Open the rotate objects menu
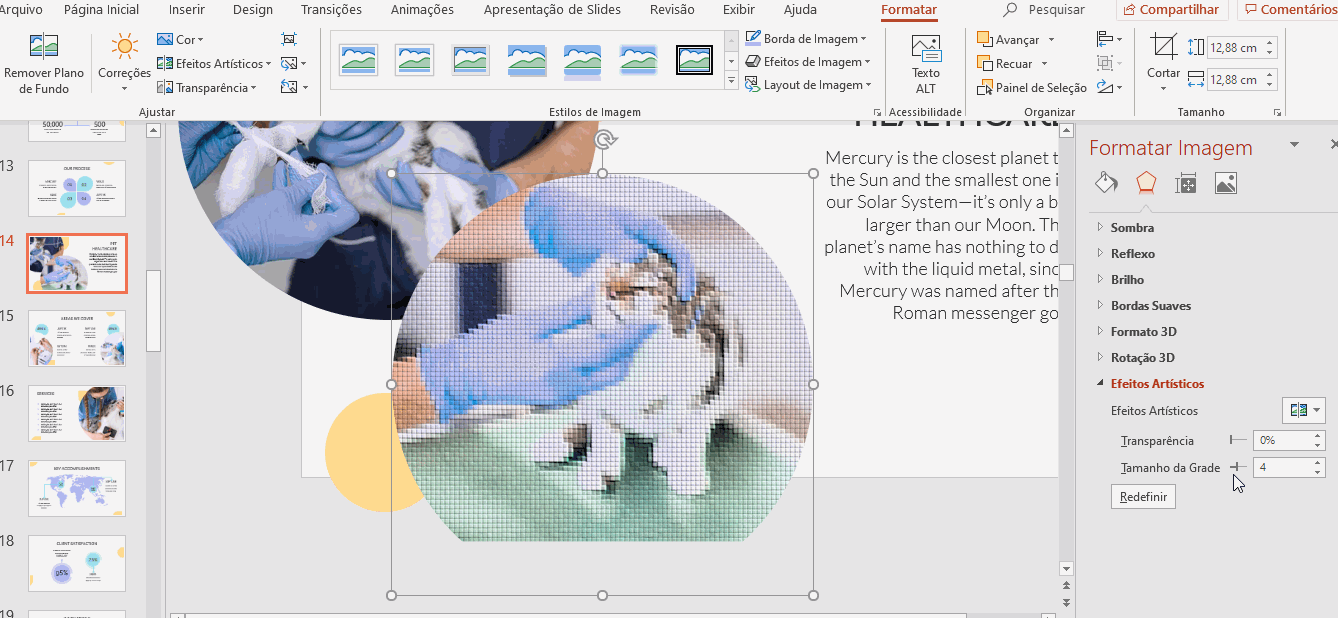The height and width of the screenshot is (618, 1338). click(1109, 88)
